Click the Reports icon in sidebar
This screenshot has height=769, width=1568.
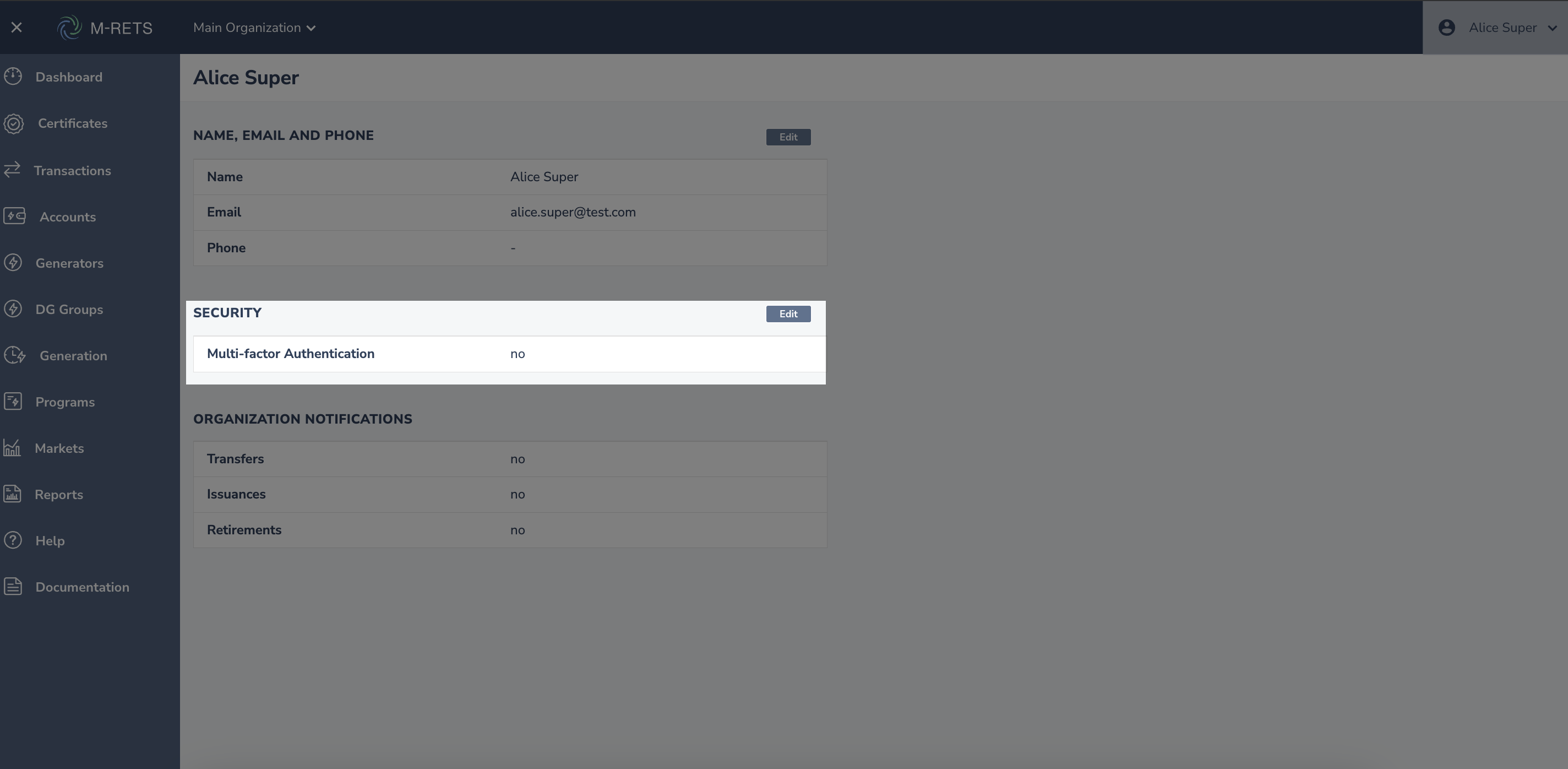(12, 494)
